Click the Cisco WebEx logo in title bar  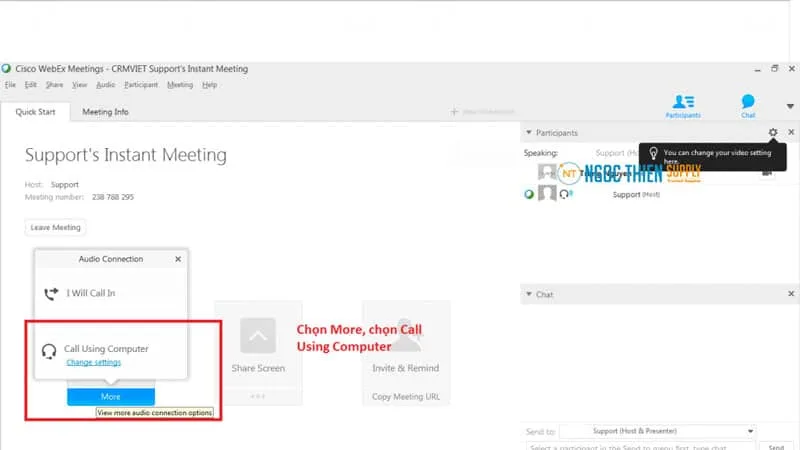point(6,68)
